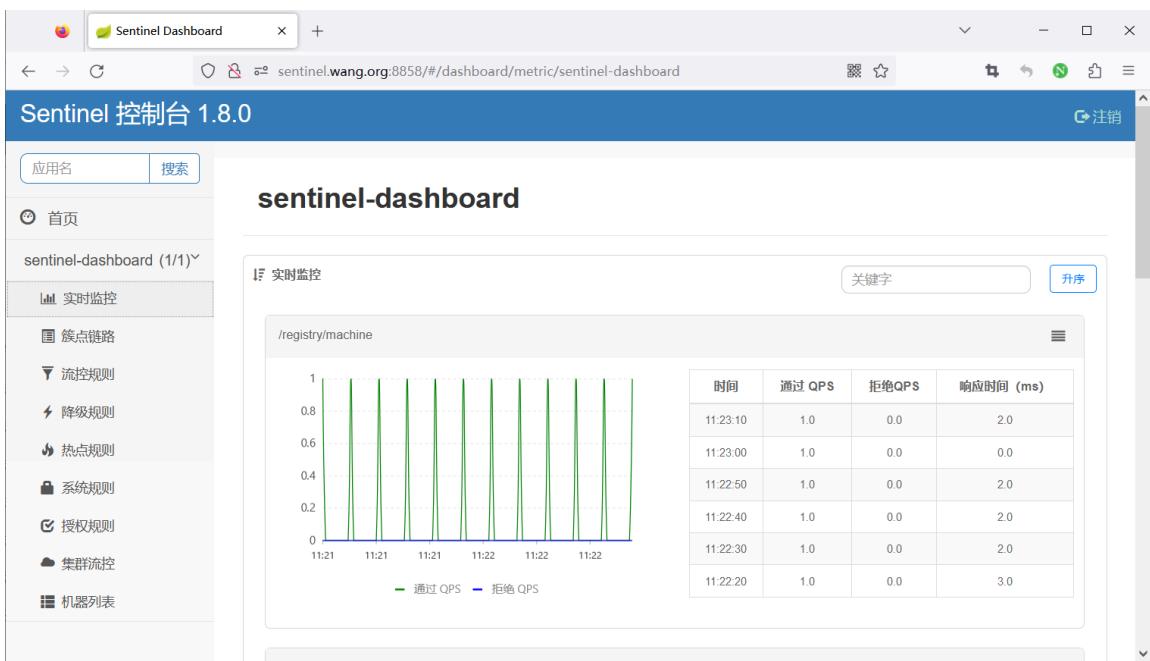Viewport: 1150px width, 661px height.
Task: Open the extensions puzzle piece menu
Action: (1094, 70)
